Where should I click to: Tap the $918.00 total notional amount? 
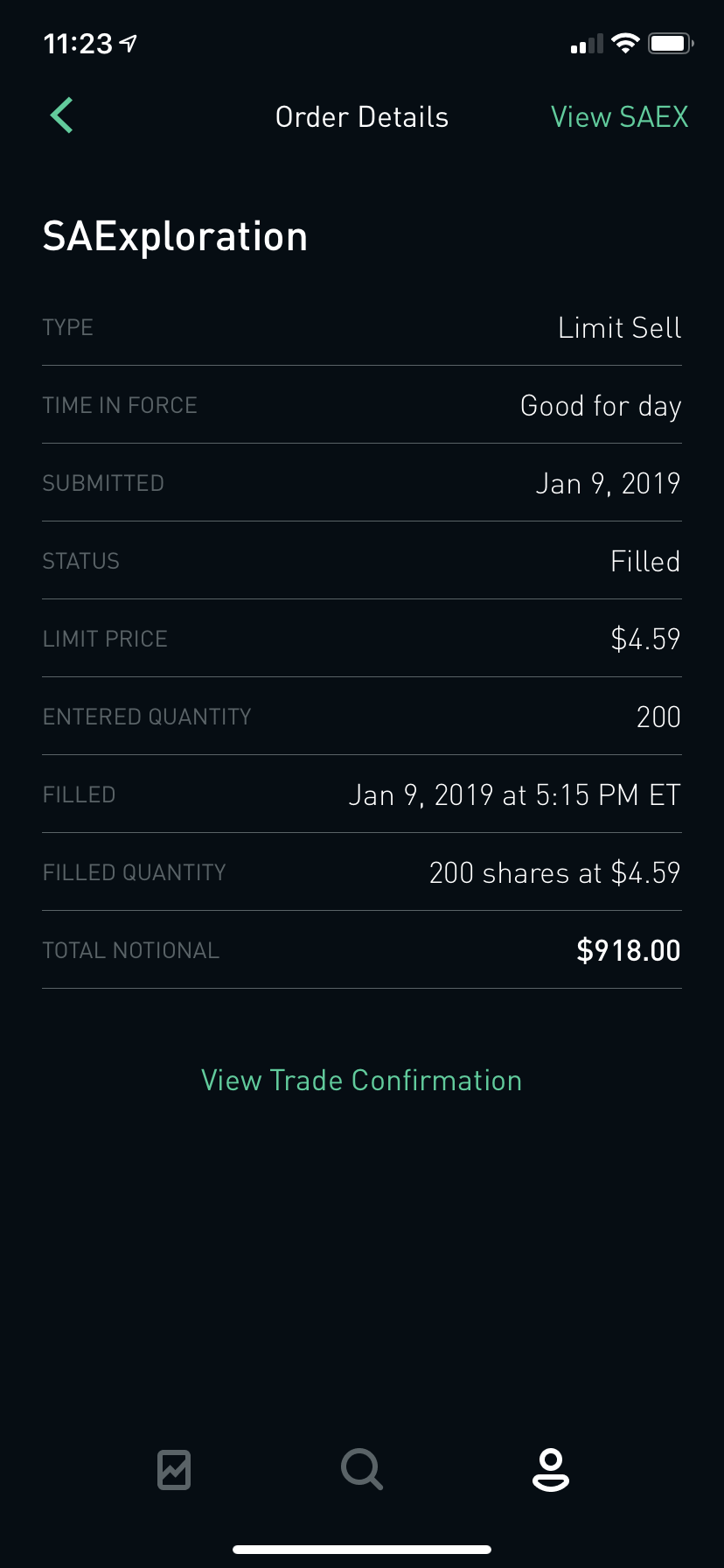click(628, 951)
